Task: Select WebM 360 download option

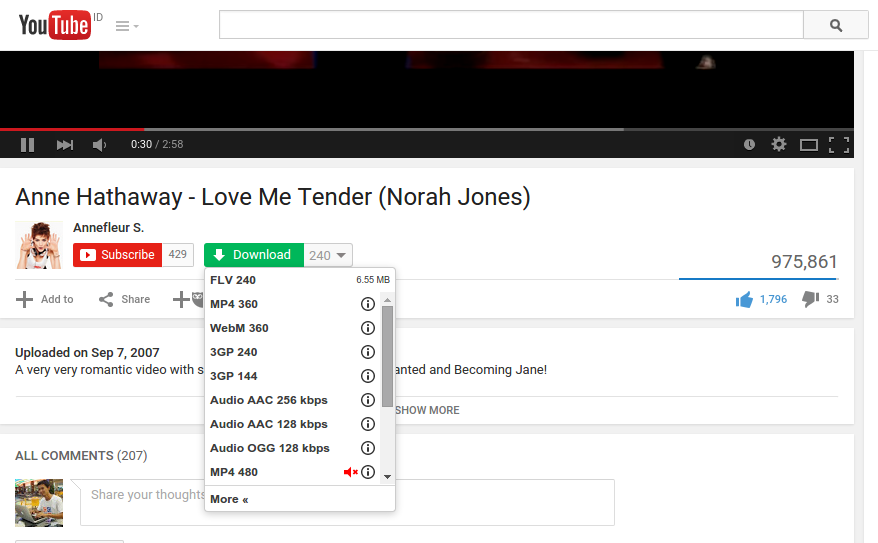Action: pos(240,328)
